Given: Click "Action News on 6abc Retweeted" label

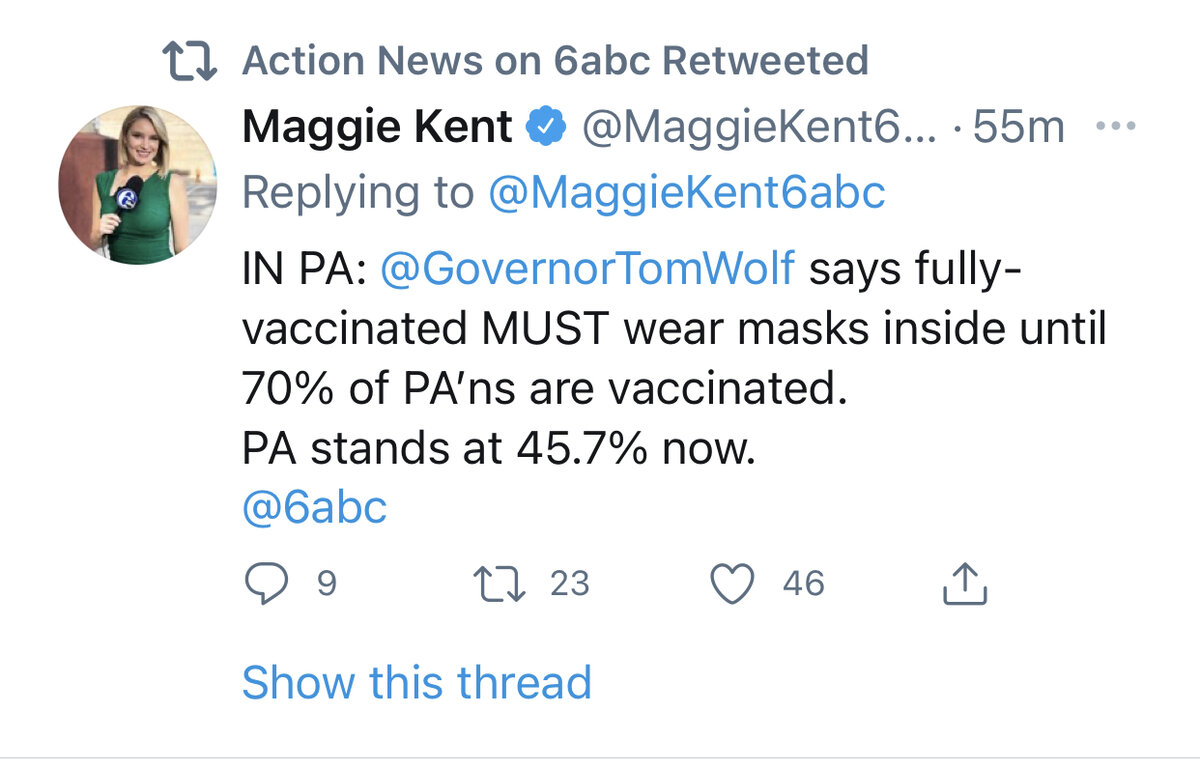Looking at the screenshot, I should click(555, 62).
